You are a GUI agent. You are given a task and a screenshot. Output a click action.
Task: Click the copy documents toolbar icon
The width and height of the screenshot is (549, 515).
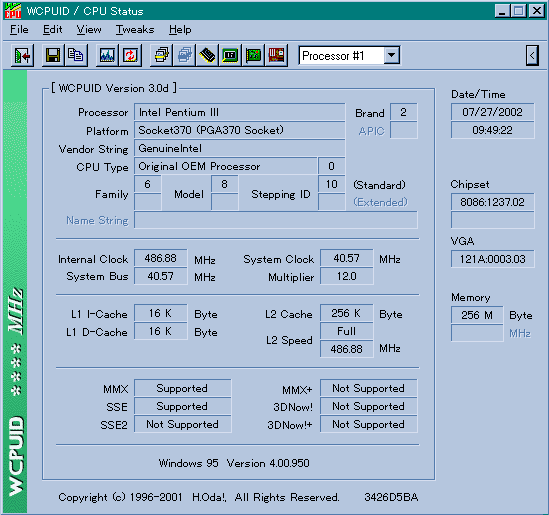[76, 55]
